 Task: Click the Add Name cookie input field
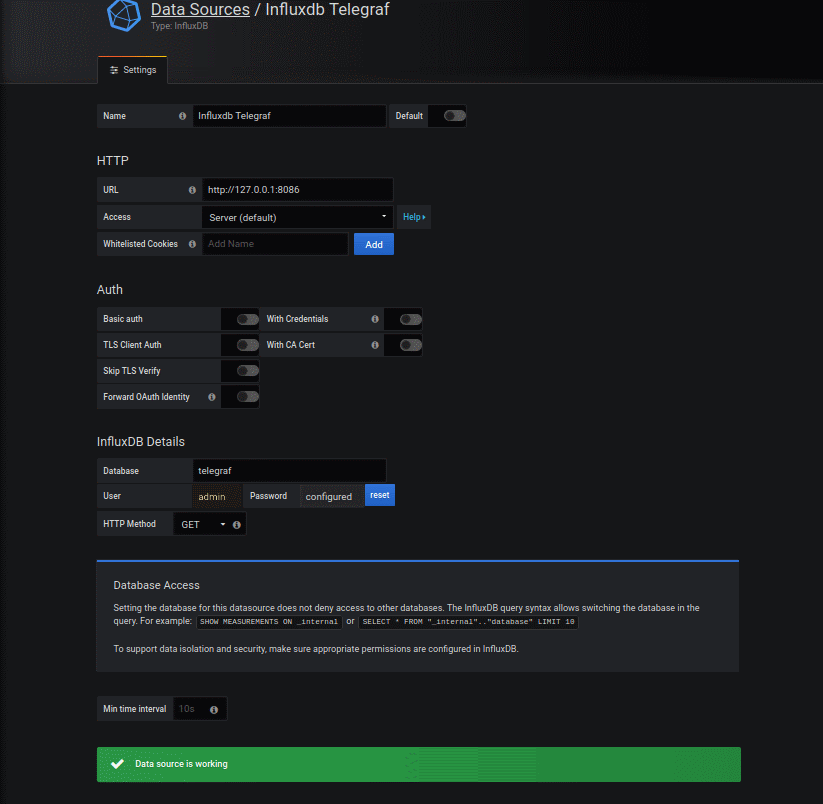point(275,244)
